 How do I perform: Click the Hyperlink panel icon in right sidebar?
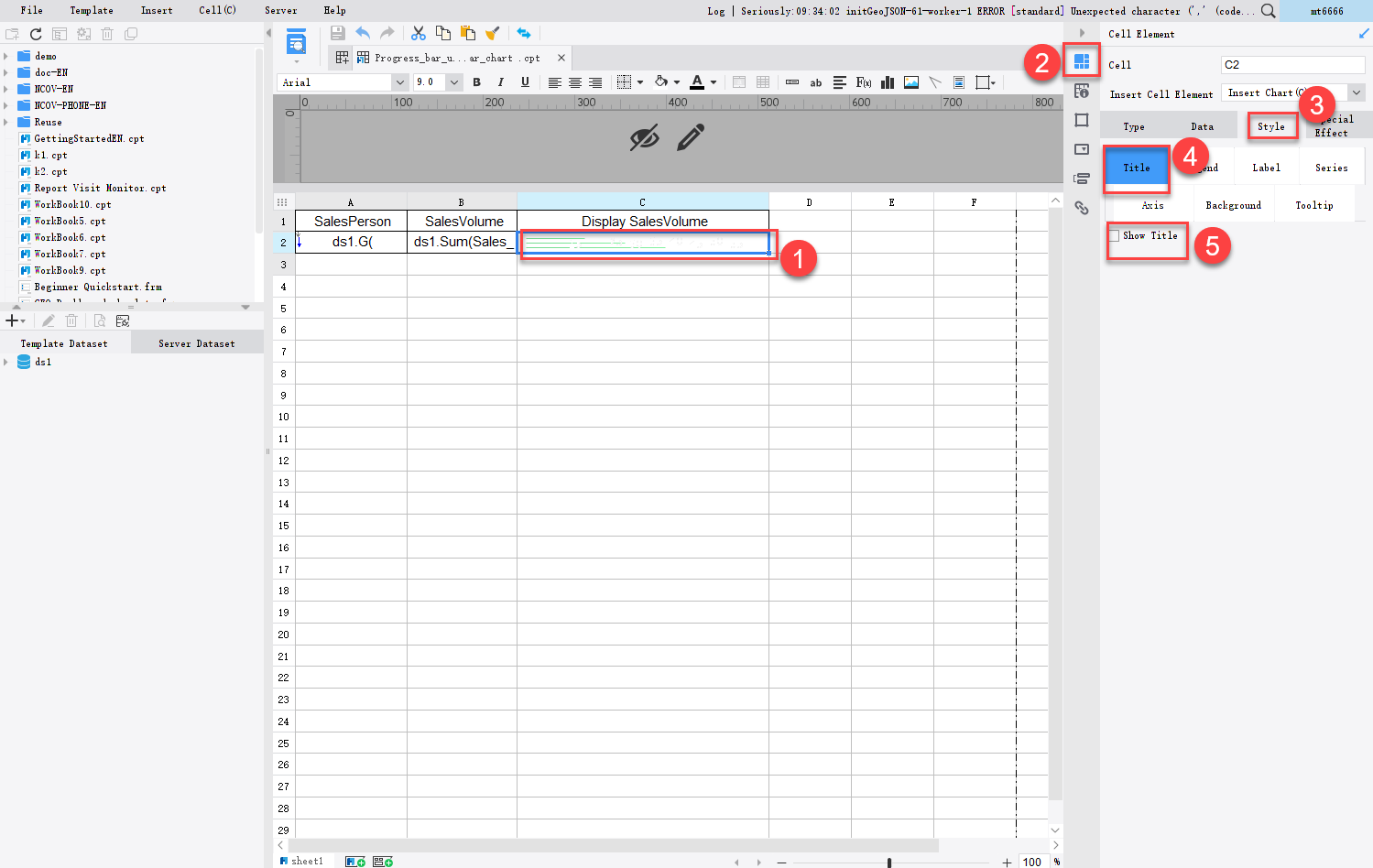click(x=1082, y=208)
